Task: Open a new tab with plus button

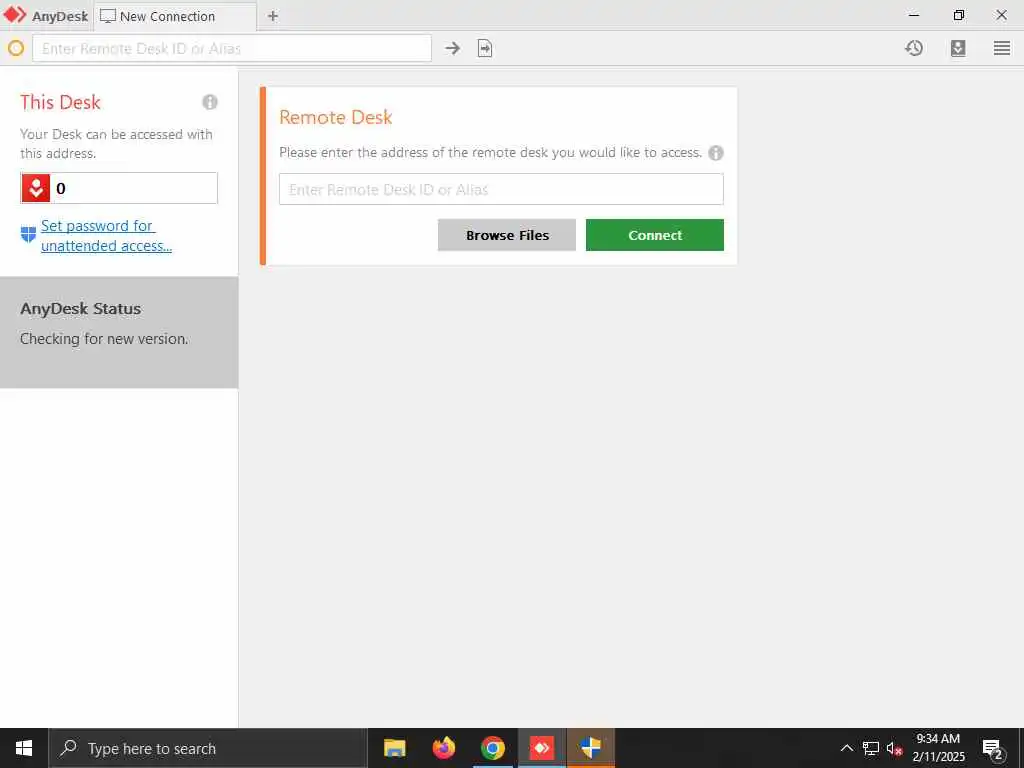Action: click(x=273, y=16)
